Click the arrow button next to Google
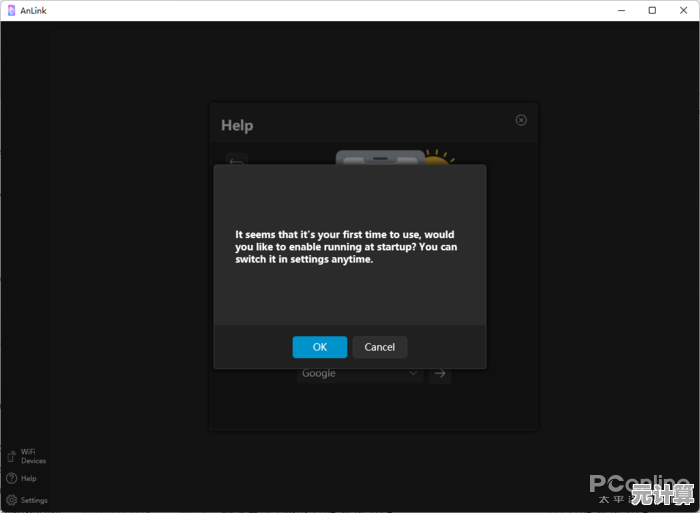Screen dimensions: 700x513 coord(440,373)
